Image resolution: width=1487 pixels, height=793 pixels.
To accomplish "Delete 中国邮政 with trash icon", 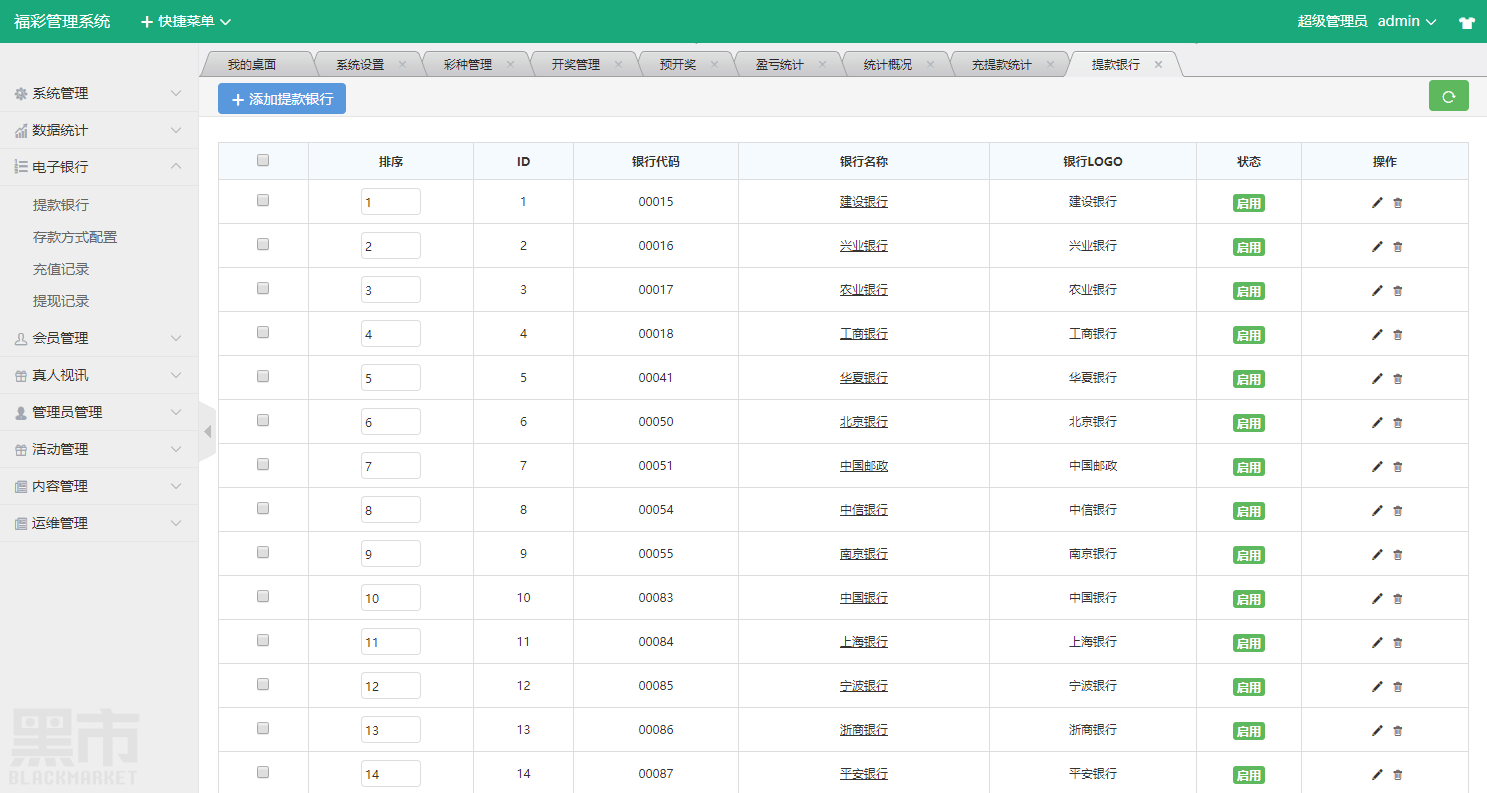I will coord(1398,467).
